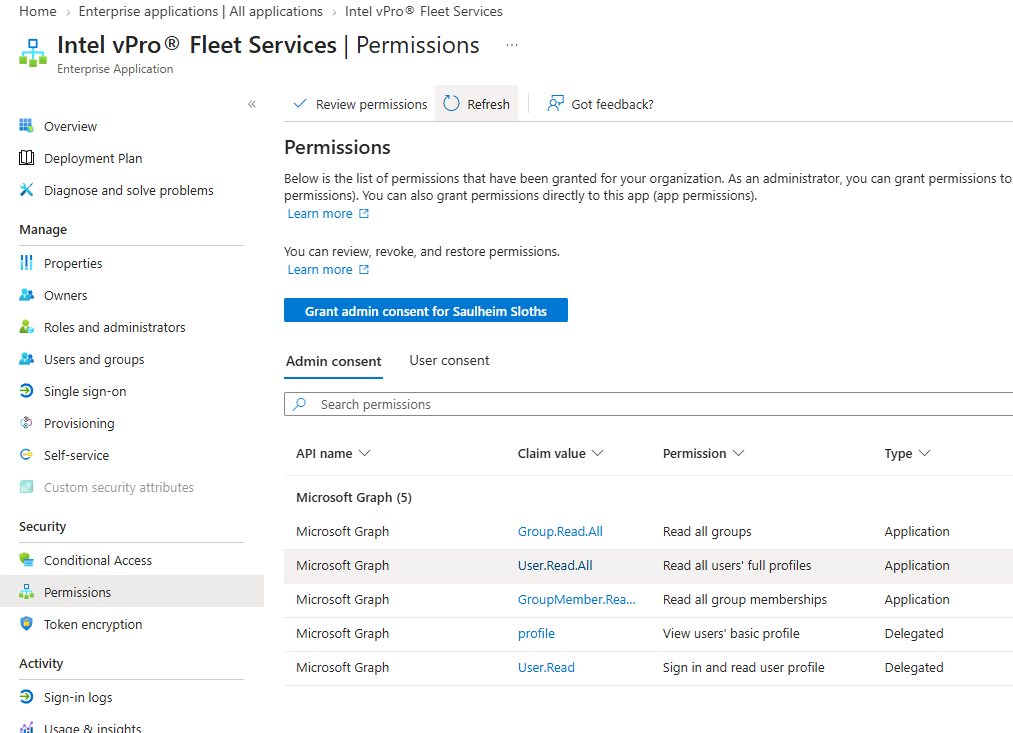
Task: Open Token encryption in the sidebar
Action: (x=93, y=625)
